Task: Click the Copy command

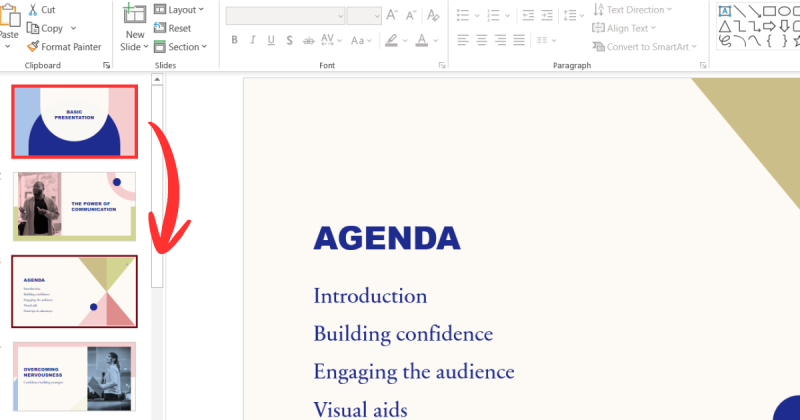Action: (45, 28)
